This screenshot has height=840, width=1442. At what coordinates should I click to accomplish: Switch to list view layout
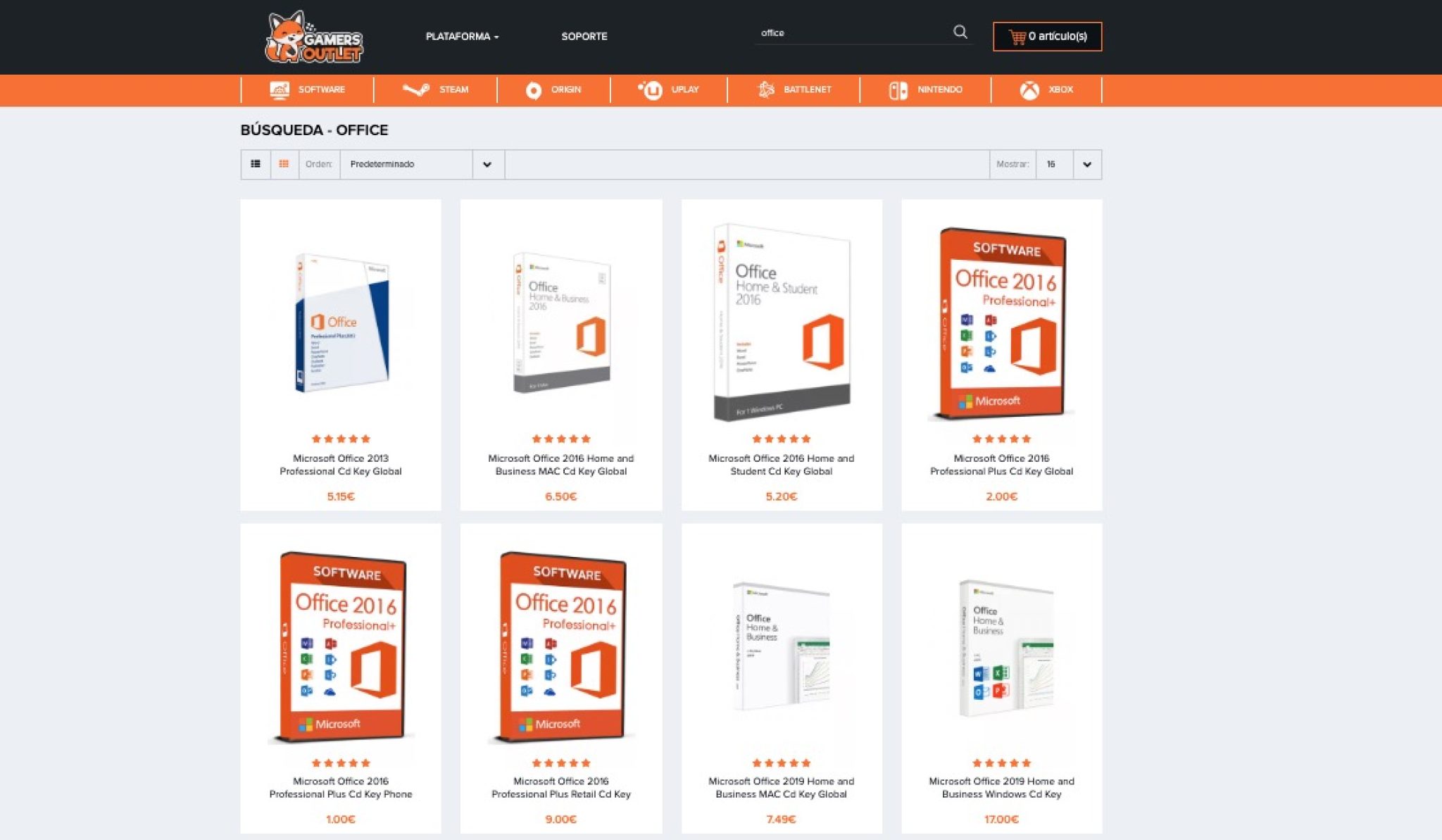pyautogui.click(x=256, y=164)
